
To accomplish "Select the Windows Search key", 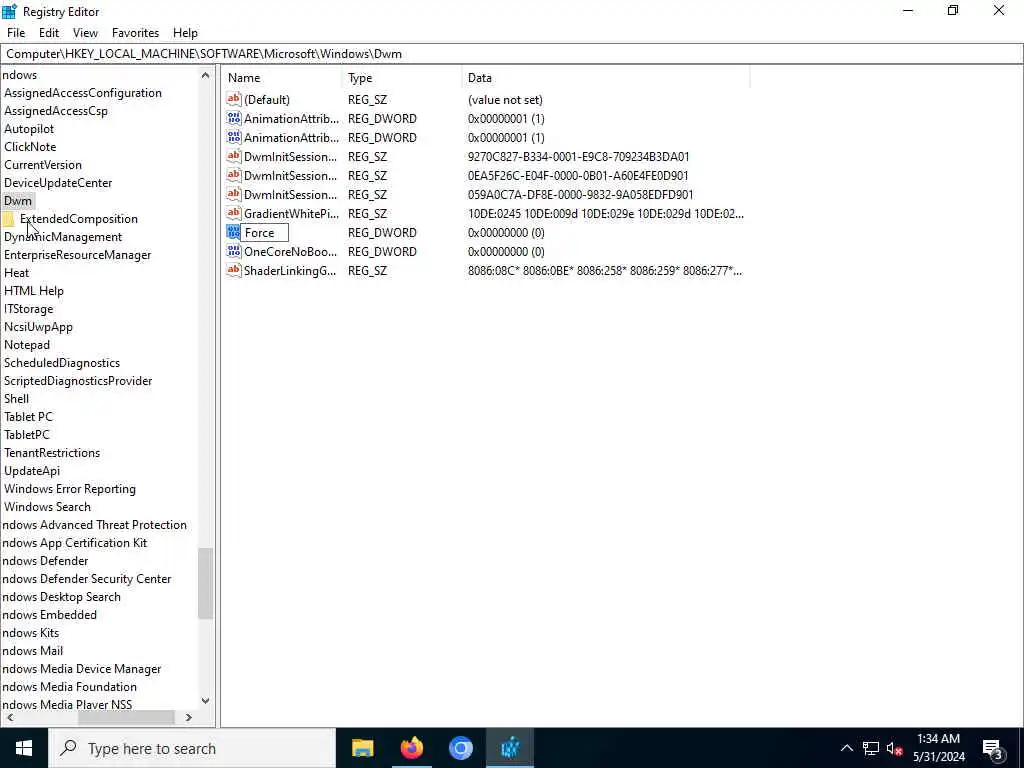I will click(x=47, y=507).
